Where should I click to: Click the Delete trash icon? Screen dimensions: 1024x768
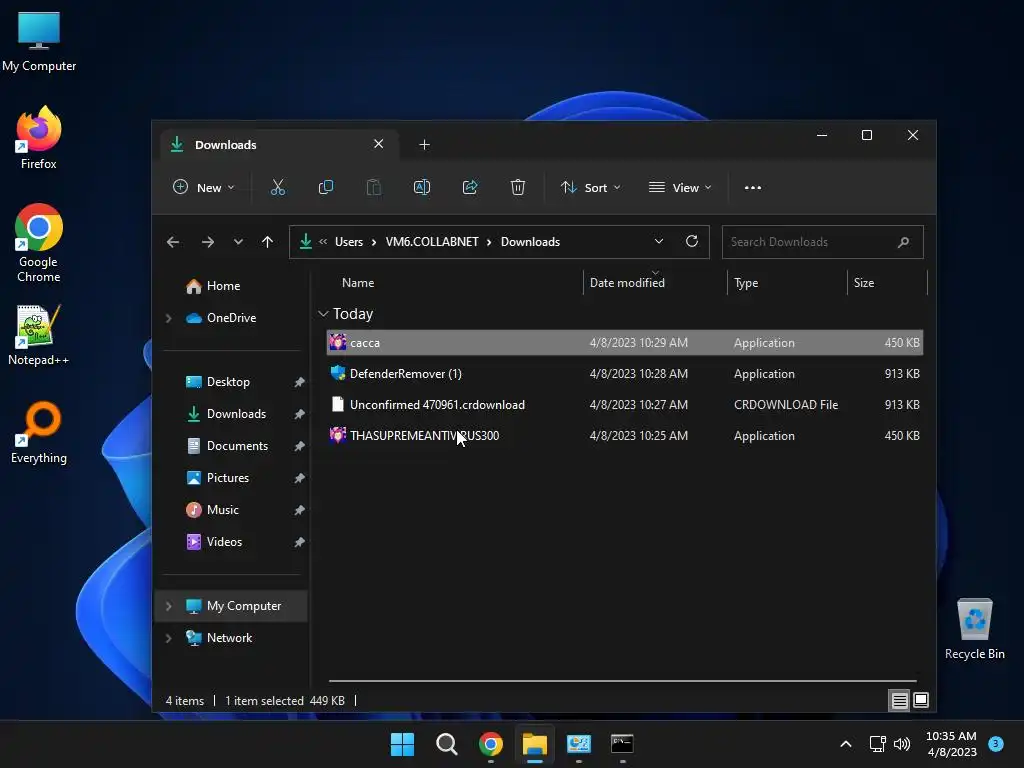(x=518, y=187)
